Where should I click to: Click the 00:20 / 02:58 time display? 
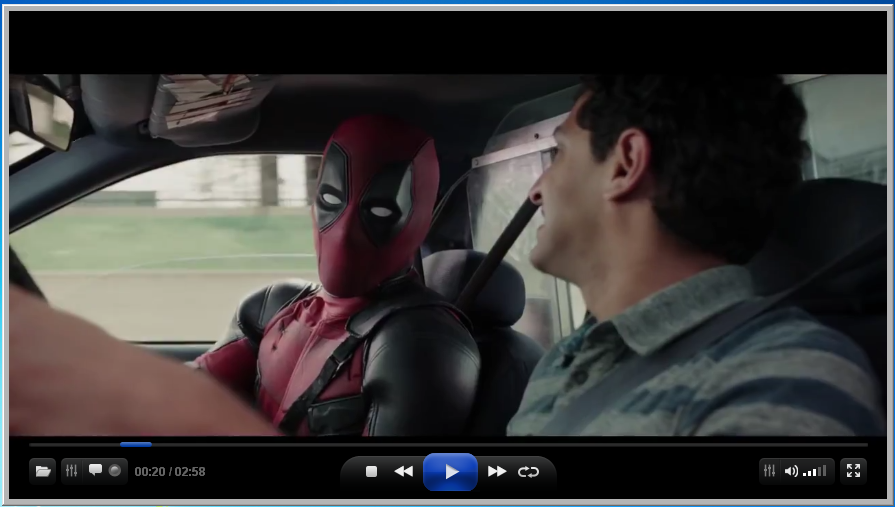click(x=170, y=472)
